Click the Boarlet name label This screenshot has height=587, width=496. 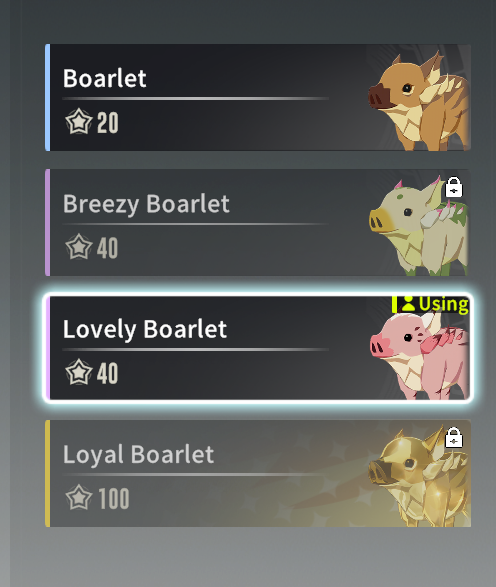(x=104, y=78)
